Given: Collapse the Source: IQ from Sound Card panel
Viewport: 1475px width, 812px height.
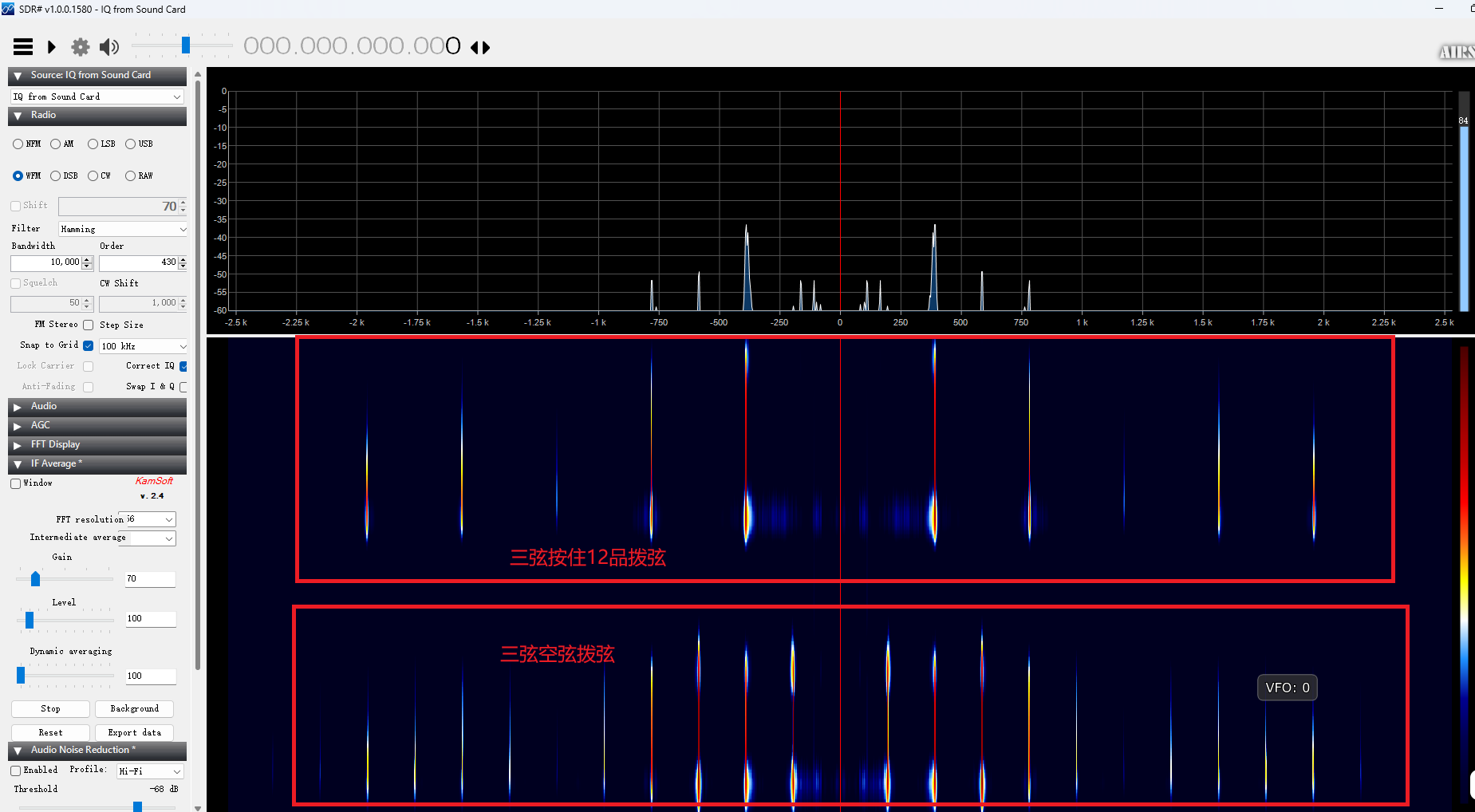Looking at the screenshot, I should point(18,76).
